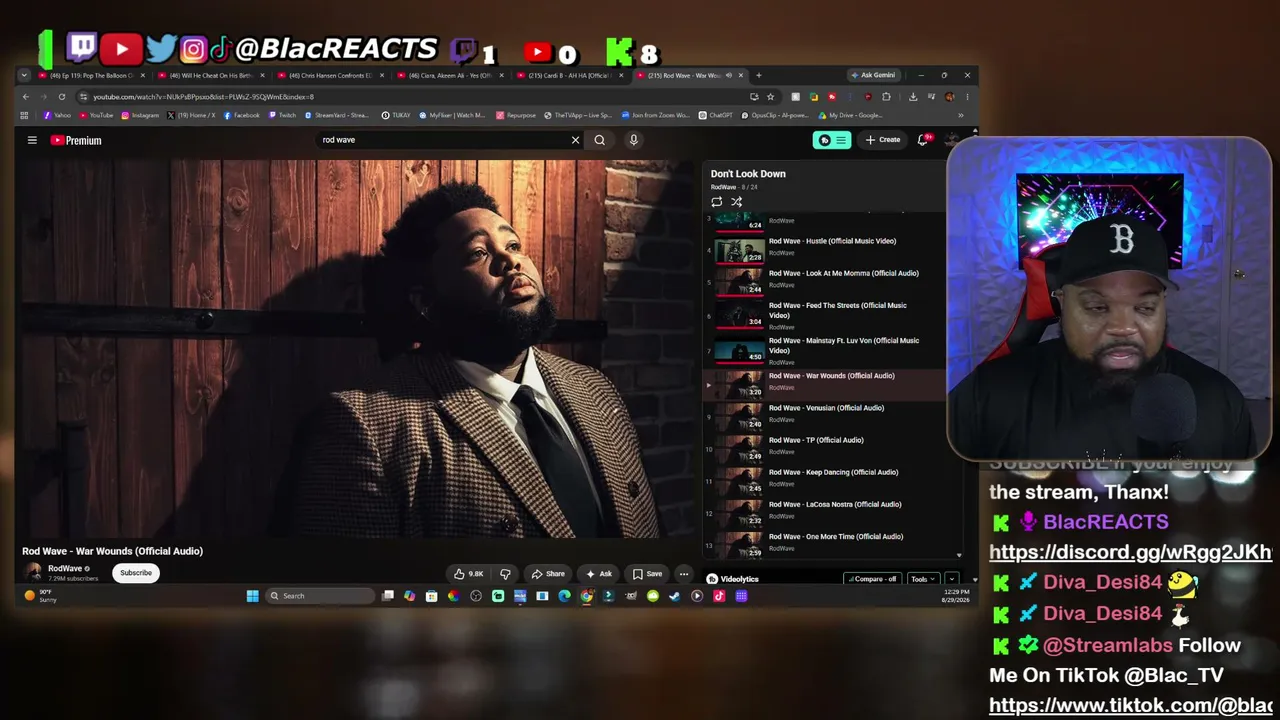
Task: Click the Ask button under video
Action: coord(599,574)
